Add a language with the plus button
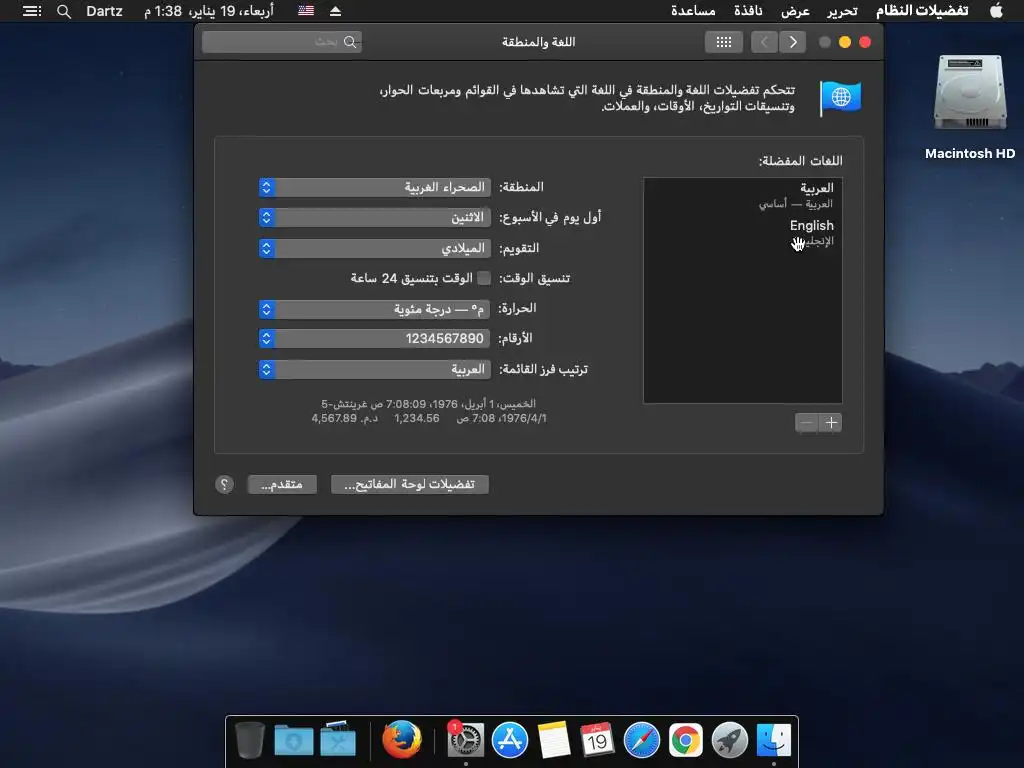The image size is (1024, 768). click(x=831, y=423)
